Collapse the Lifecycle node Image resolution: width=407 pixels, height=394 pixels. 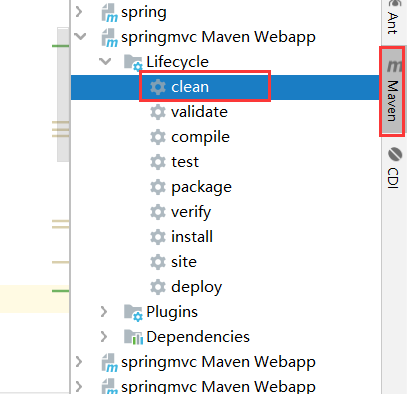coord(105,61)
